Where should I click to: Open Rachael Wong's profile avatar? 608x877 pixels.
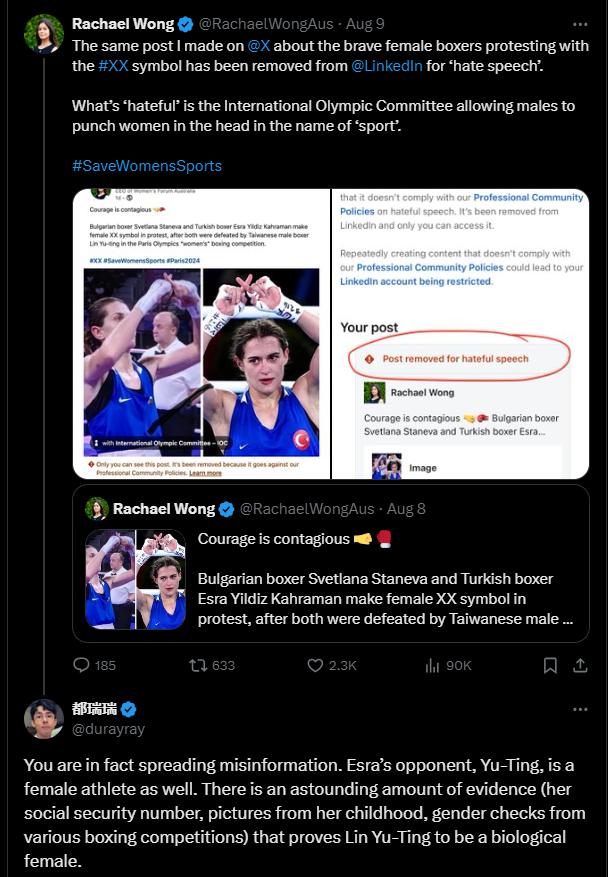coord(44,34)
